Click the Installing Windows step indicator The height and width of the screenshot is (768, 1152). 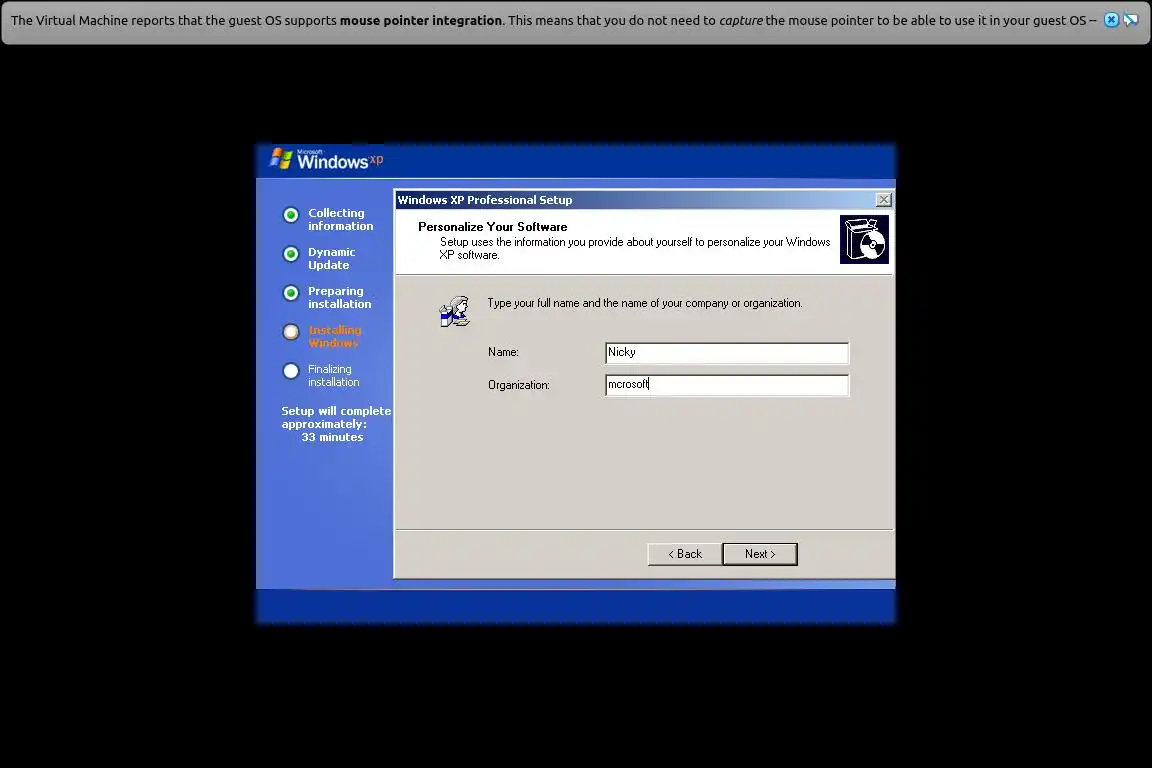pos(291,331)
